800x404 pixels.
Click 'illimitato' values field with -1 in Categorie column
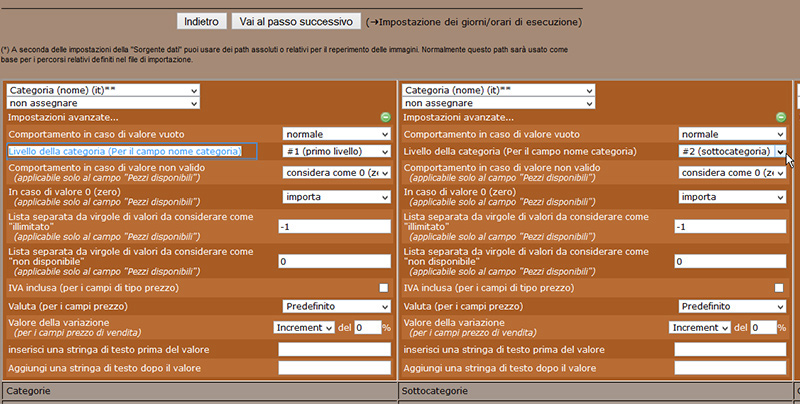[x=335, y=226]
